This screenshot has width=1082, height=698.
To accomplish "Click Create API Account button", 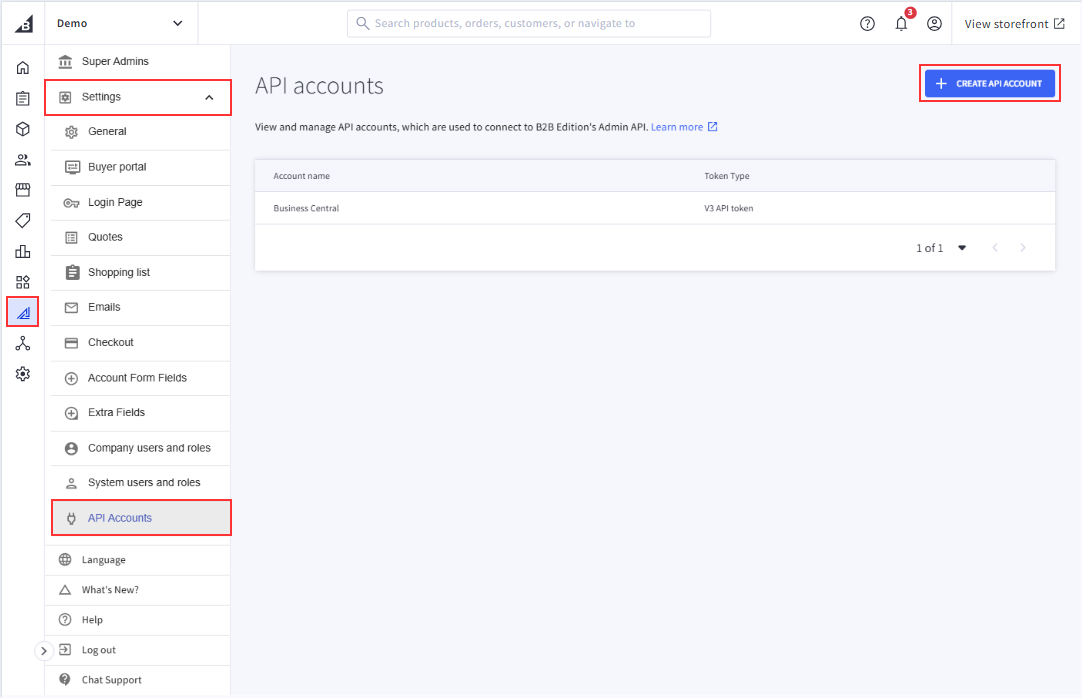I will (x=990, y=83).
